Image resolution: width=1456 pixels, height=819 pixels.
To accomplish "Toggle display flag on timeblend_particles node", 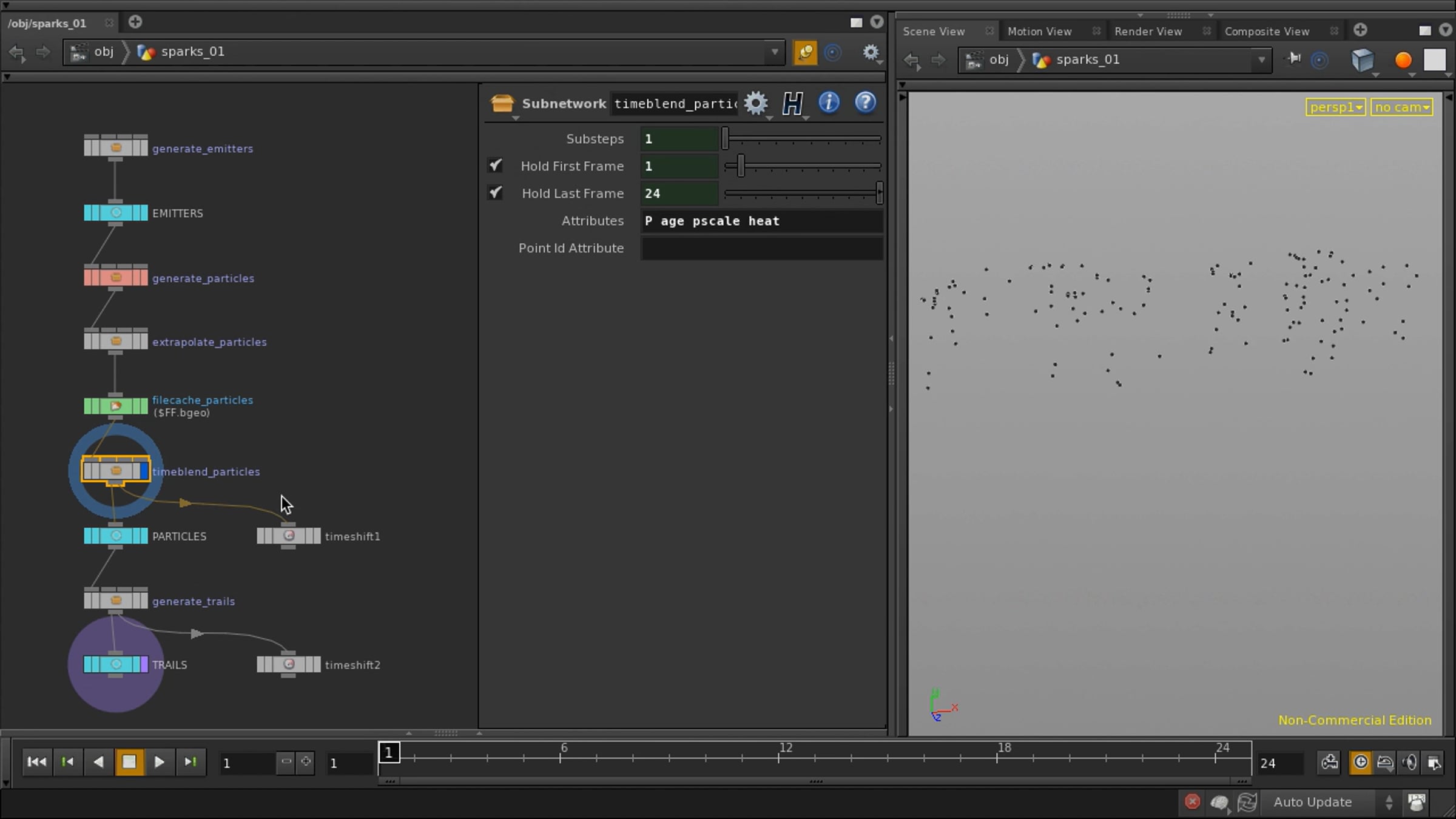I will click(x=144, y=471).
